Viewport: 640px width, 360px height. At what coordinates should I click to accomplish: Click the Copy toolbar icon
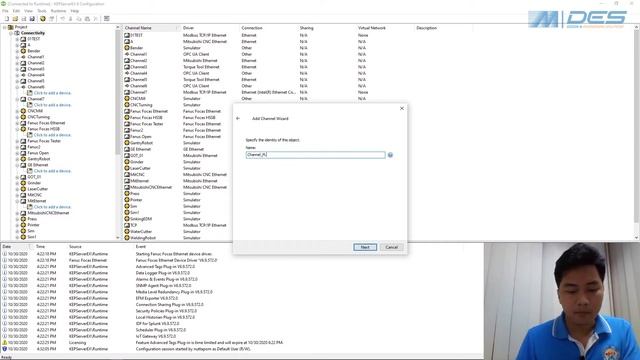click(x=79, y=19)
